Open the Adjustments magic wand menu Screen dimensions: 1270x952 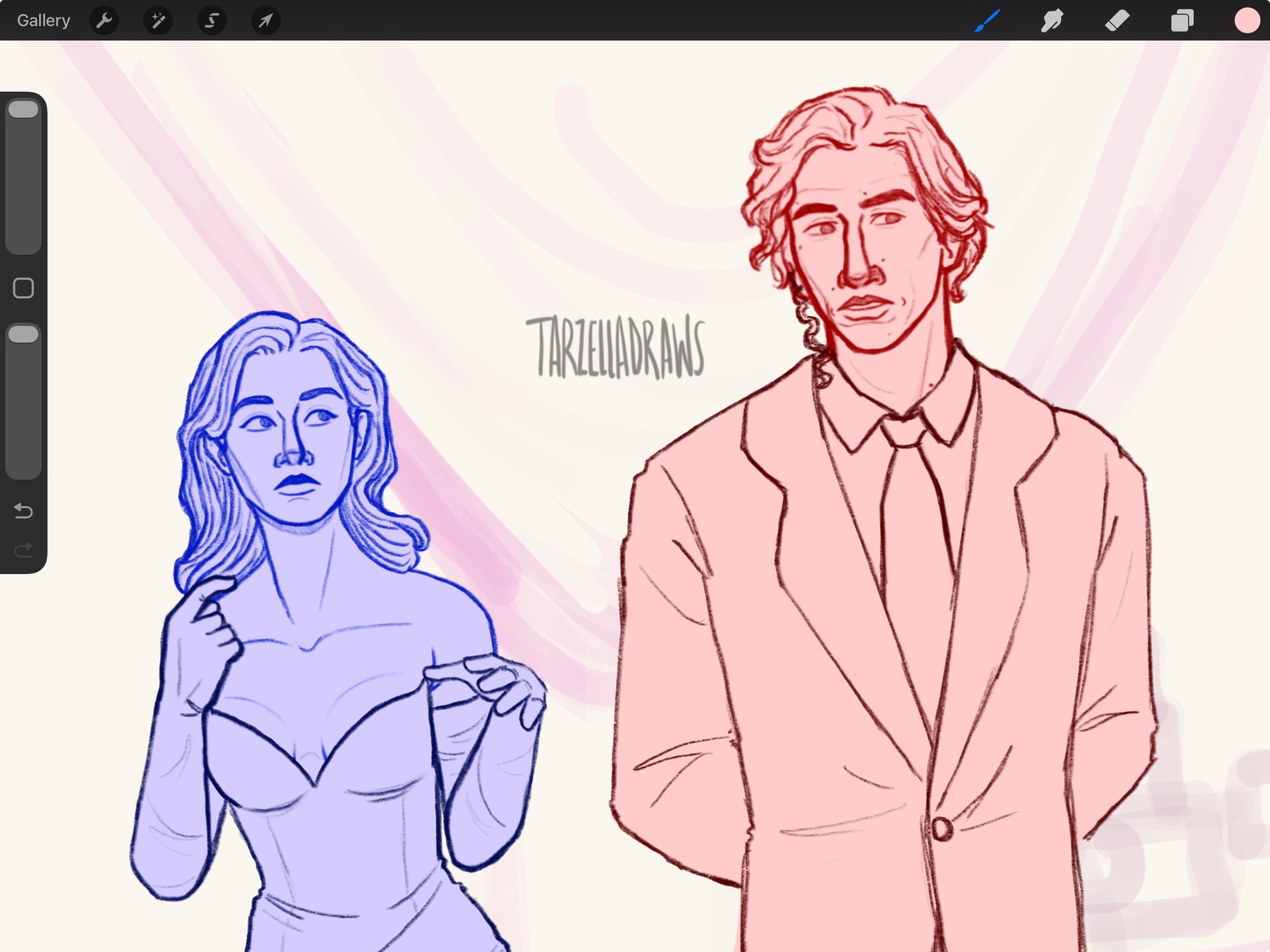click(158, 20)
